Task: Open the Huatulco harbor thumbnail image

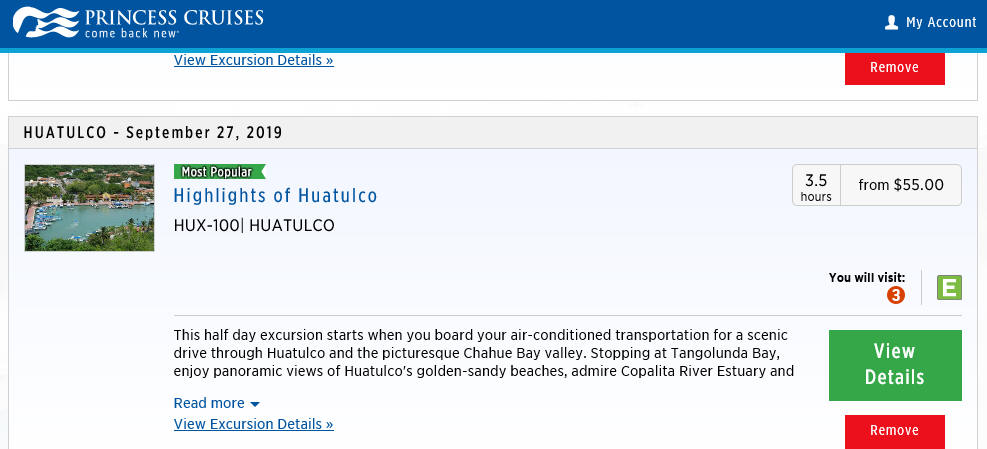Action: point(89,208)
